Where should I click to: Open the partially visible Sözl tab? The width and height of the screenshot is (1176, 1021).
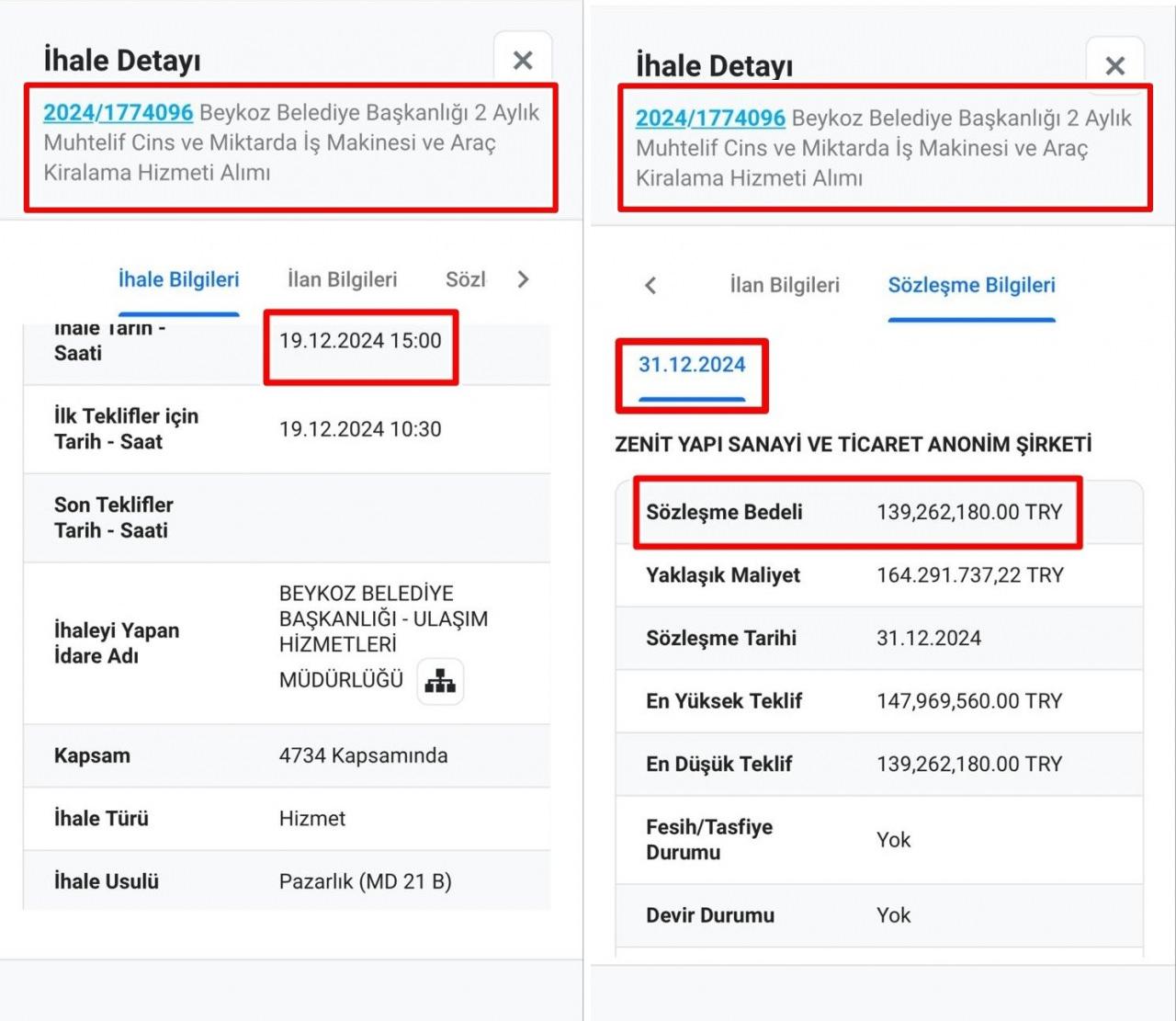tap(465, 279)
